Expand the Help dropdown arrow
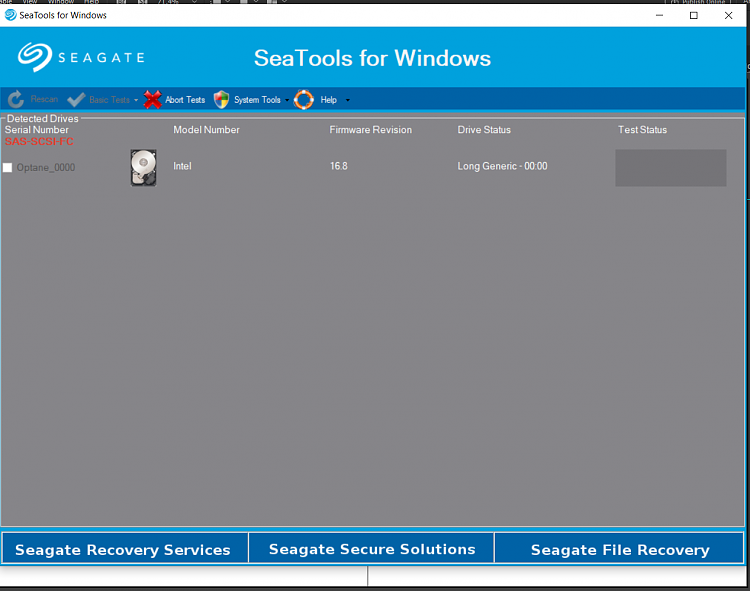The image size is (750, 591). click(347, 100)
